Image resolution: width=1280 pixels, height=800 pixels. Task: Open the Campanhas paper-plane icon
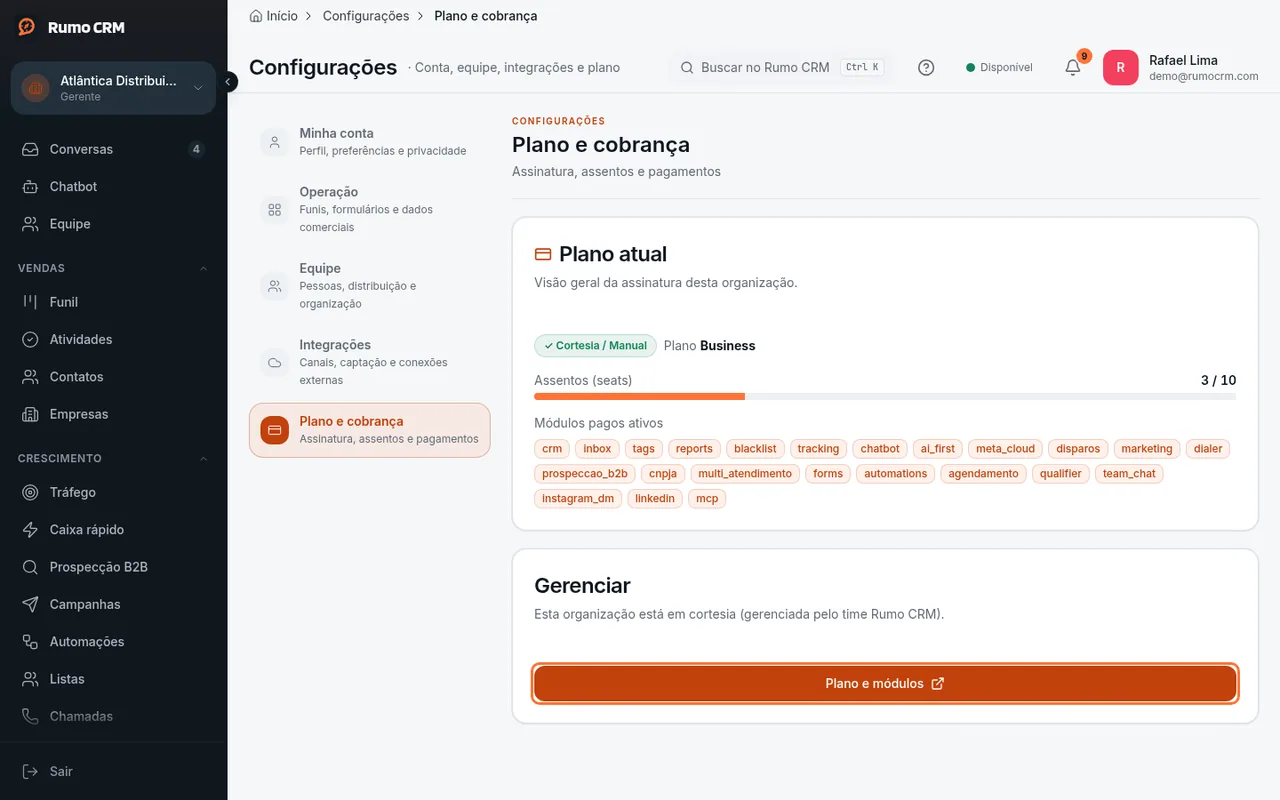click(x=31, y=604)
